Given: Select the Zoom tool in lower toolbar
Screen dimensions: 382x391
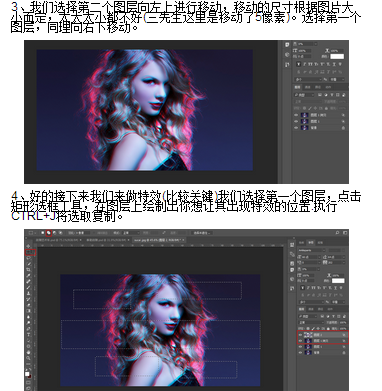Looking at the screenshot, I should (x=29, y=358).
